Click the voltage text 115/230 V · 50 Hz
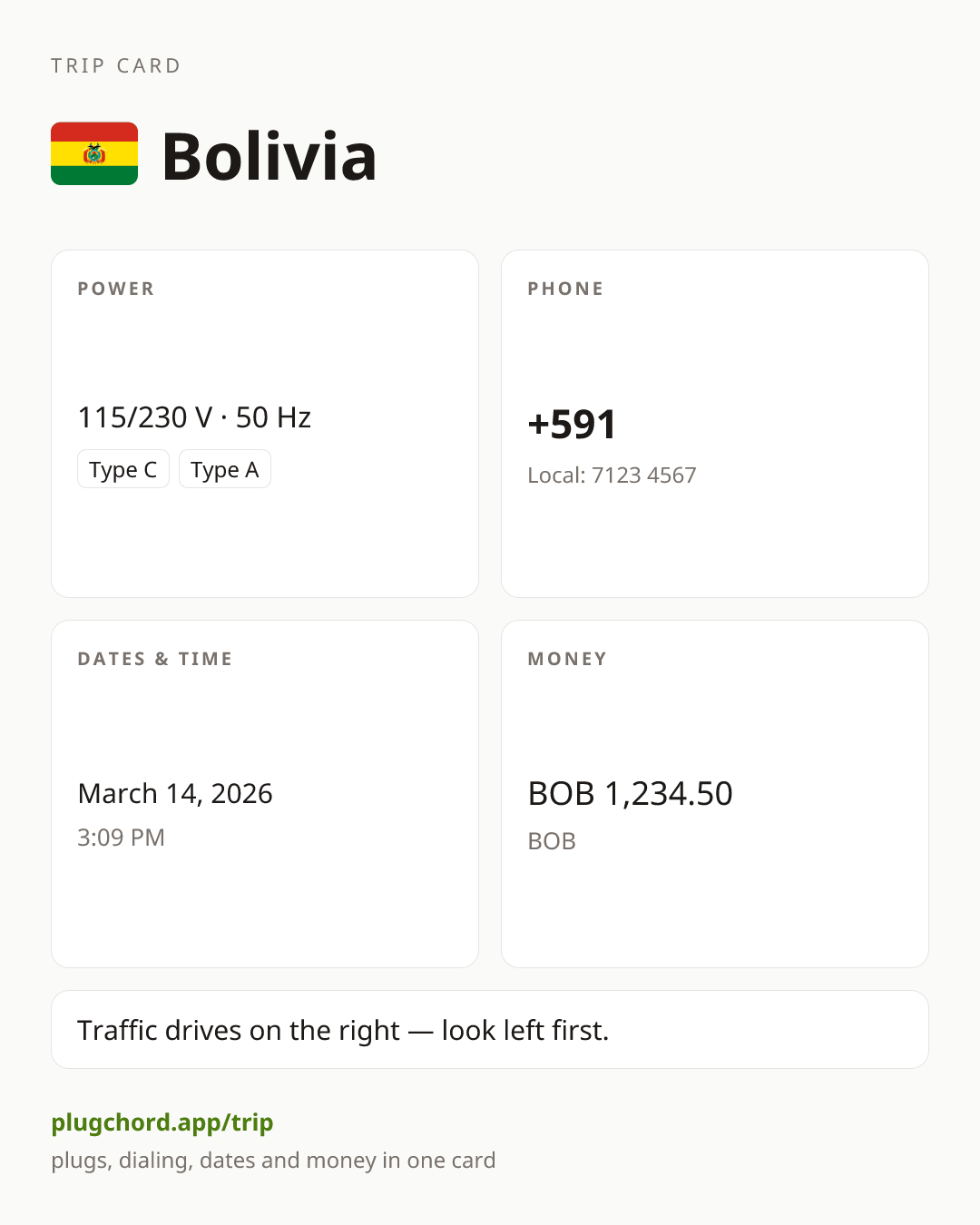Screen dimensions: 980x1225 pos(194,417)
